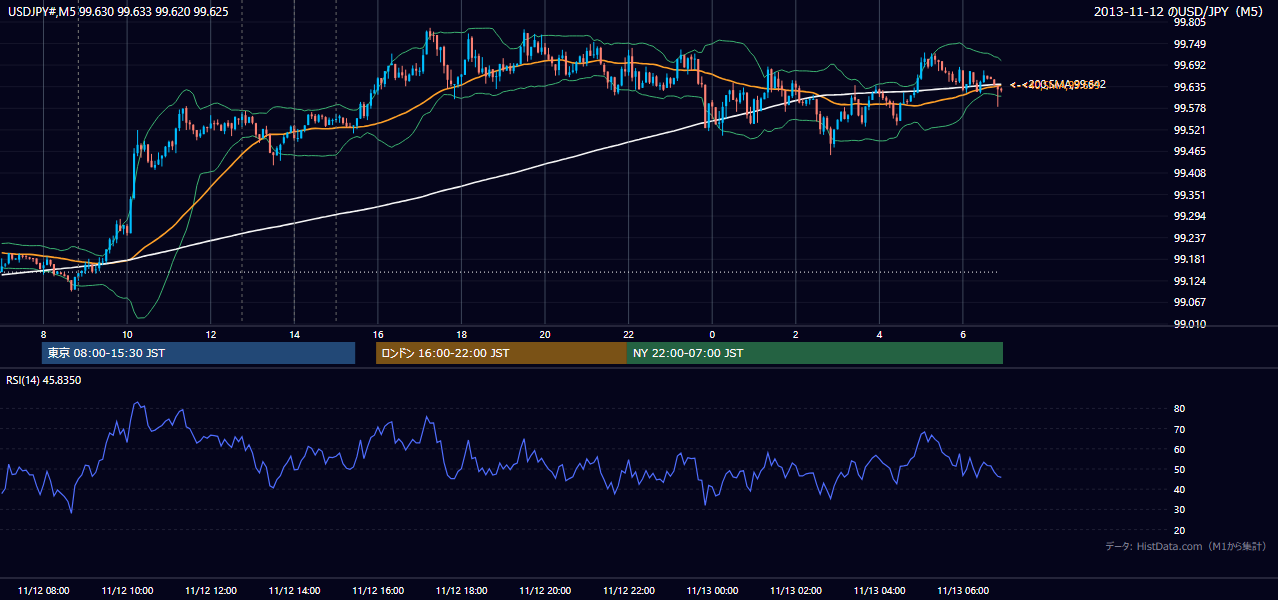Click the データ: HistData.com source credit
The image size is (1278, 600).
point(1186,546)
